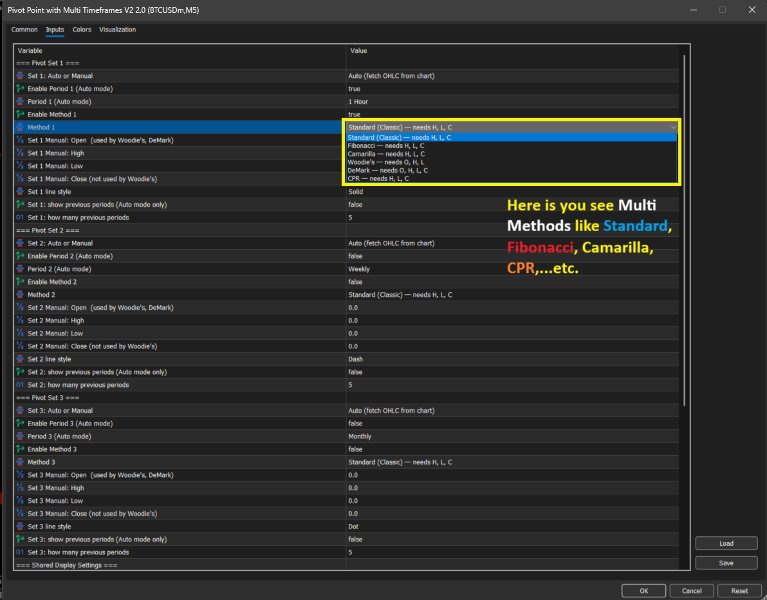The width and height of the screenshot is (767, 600).
Task: Switch to the Inputs tab
Action: (55, 29)
